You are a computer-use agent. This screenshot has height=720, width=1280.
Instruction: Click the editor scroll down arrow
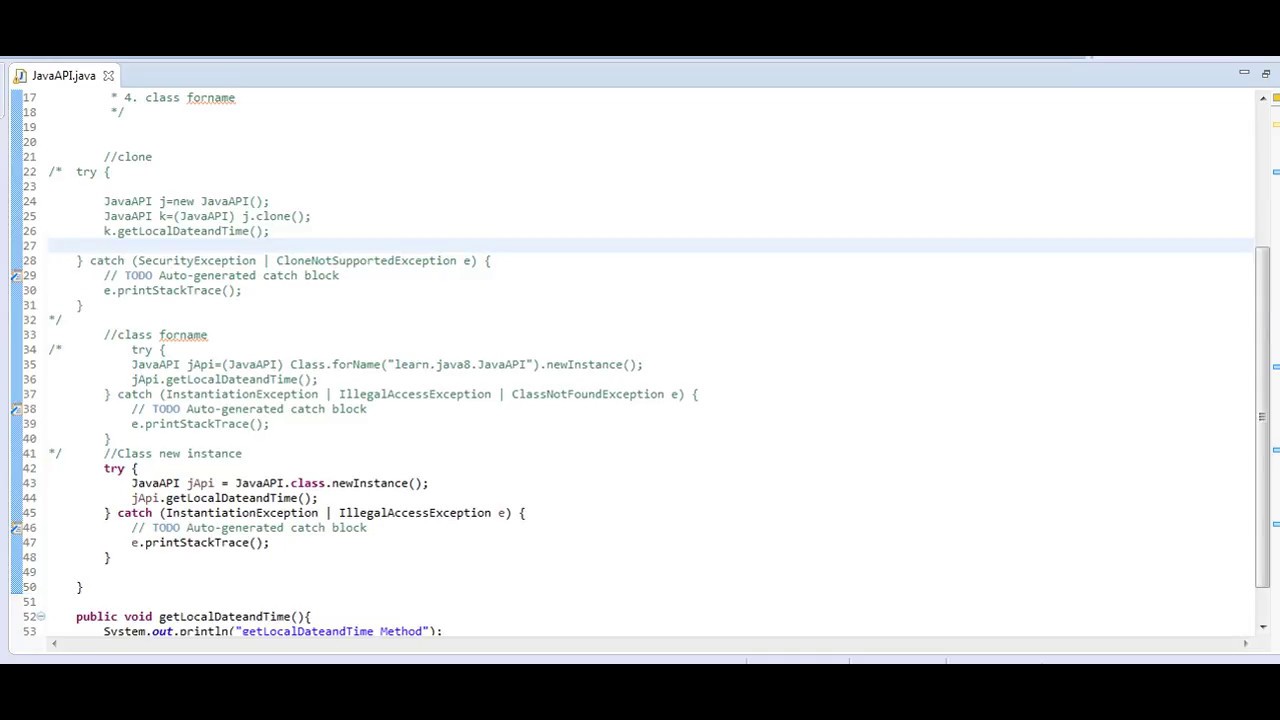[1263, 626]
